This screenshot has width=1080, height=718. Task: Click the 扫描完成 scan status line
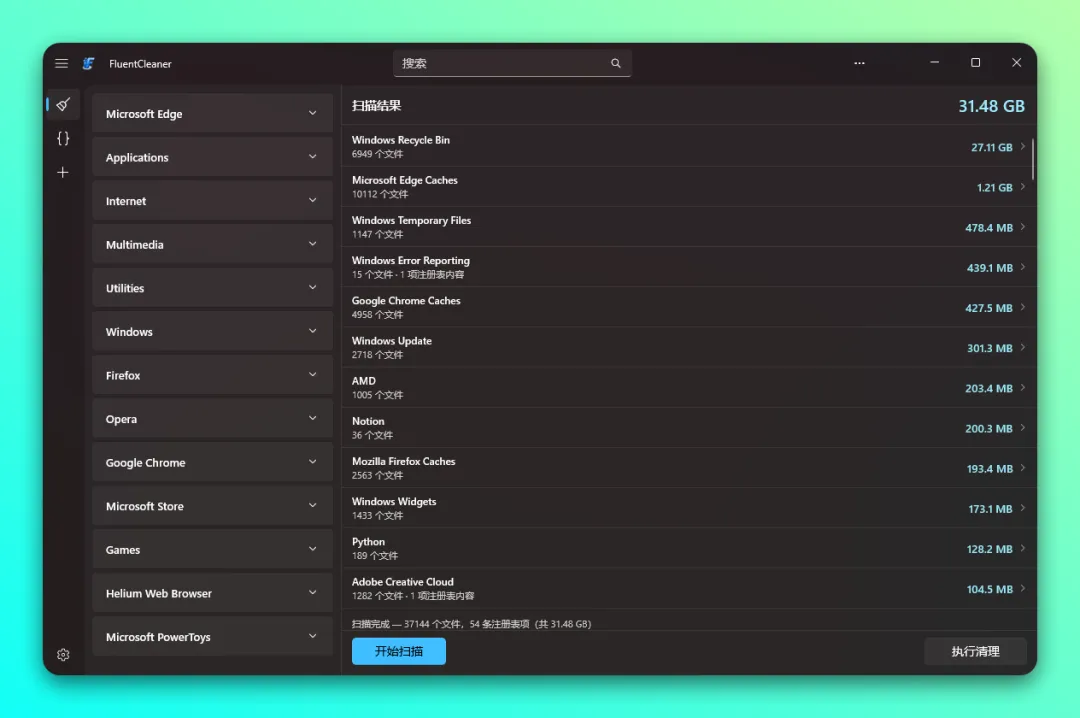(471, 624)
